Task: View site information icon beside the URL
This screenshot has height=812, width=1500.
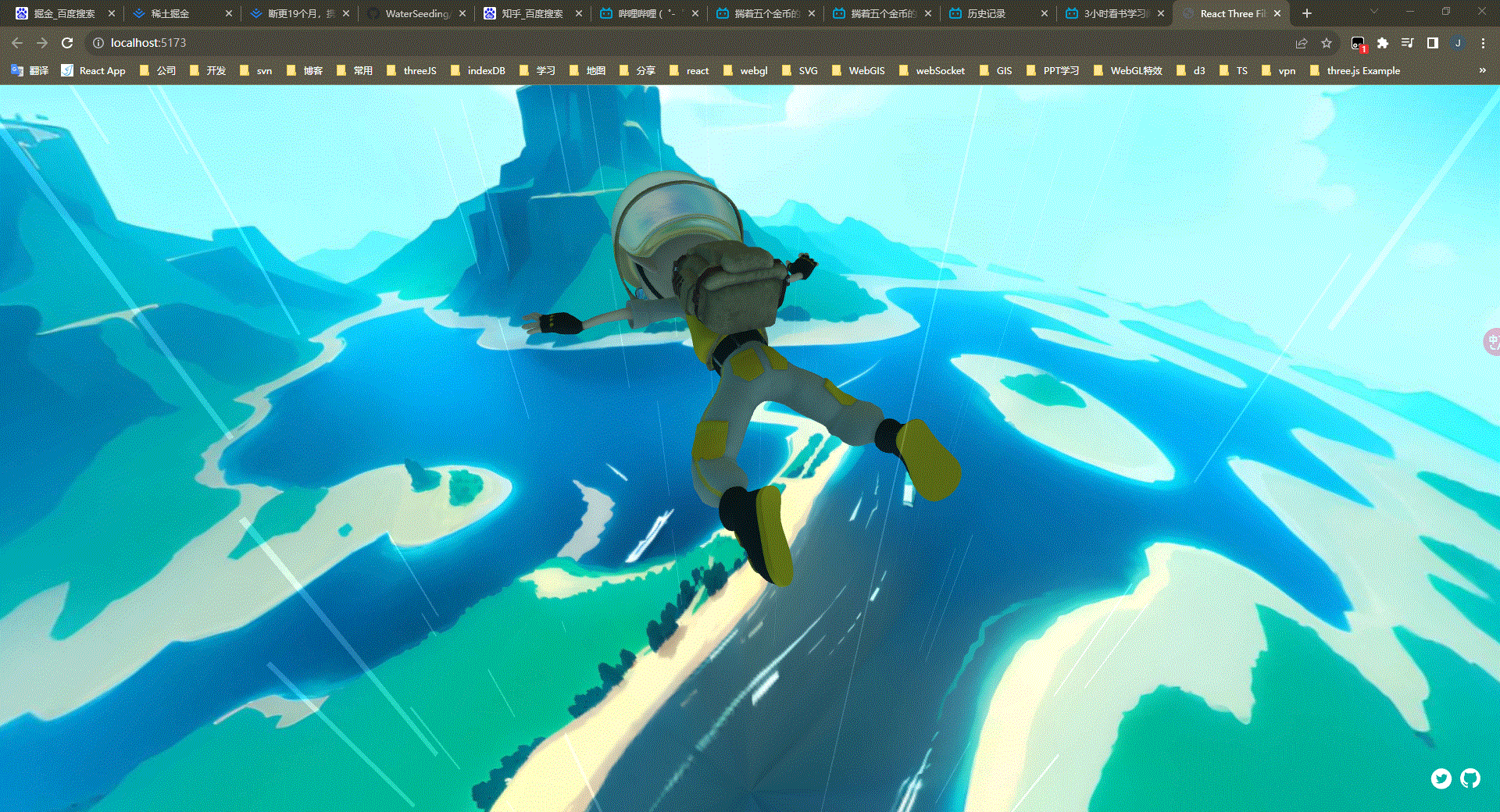Action: click(98, 43)
